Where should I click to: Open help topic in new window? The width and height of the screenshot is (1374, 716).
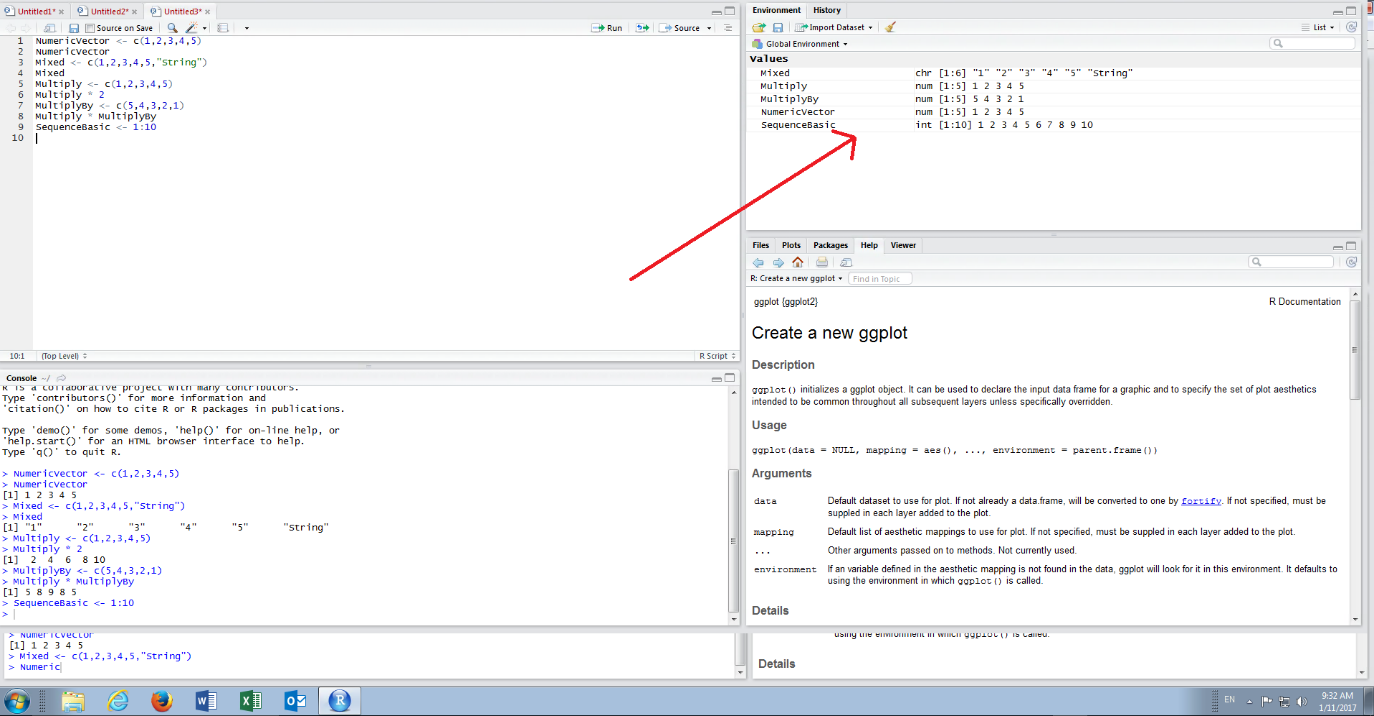click(845, 263)
